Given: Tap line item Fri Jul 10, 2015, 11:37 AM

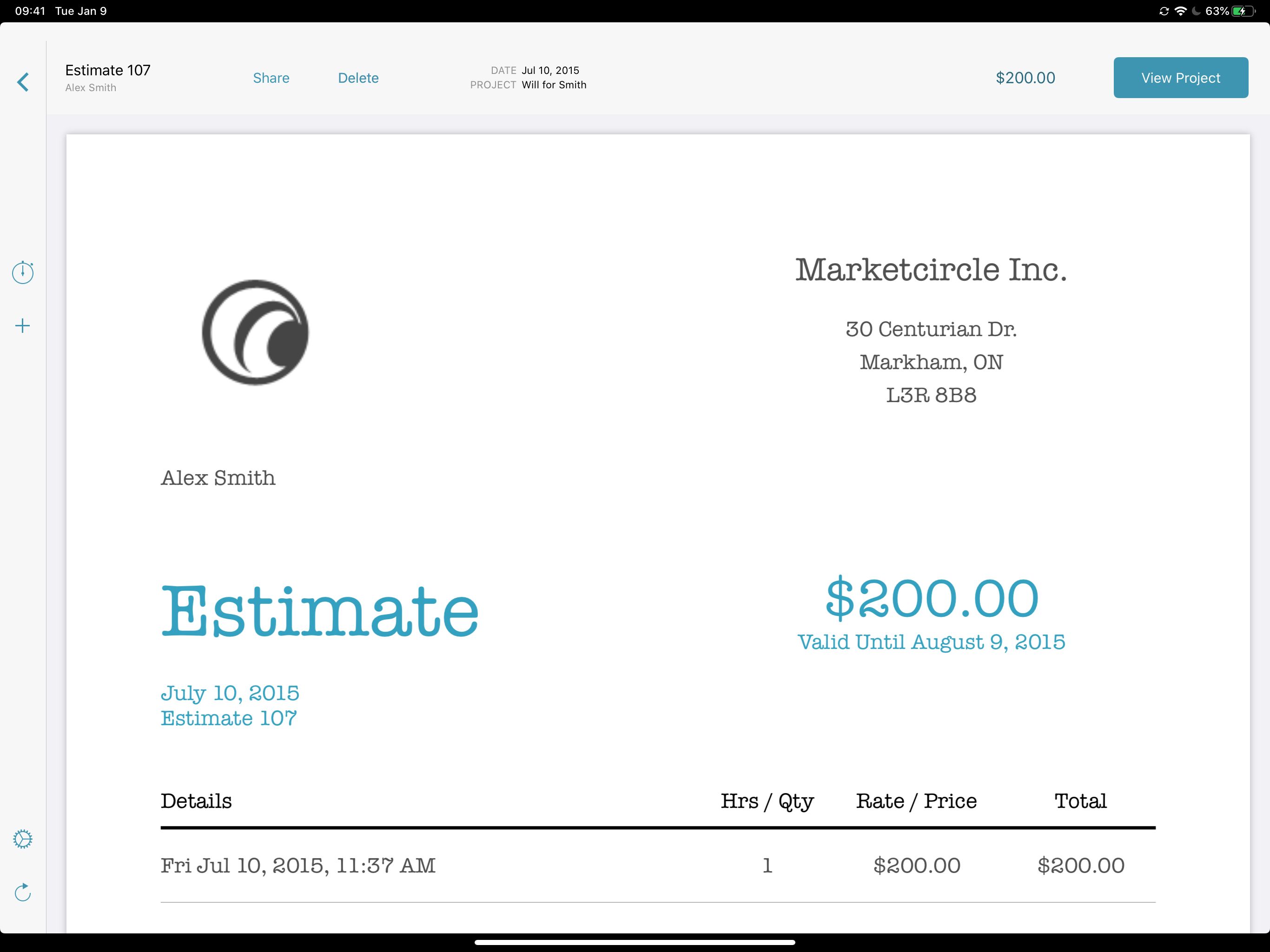Looking at the screenshot, I should pyautogui.click(x=298, y=865).
